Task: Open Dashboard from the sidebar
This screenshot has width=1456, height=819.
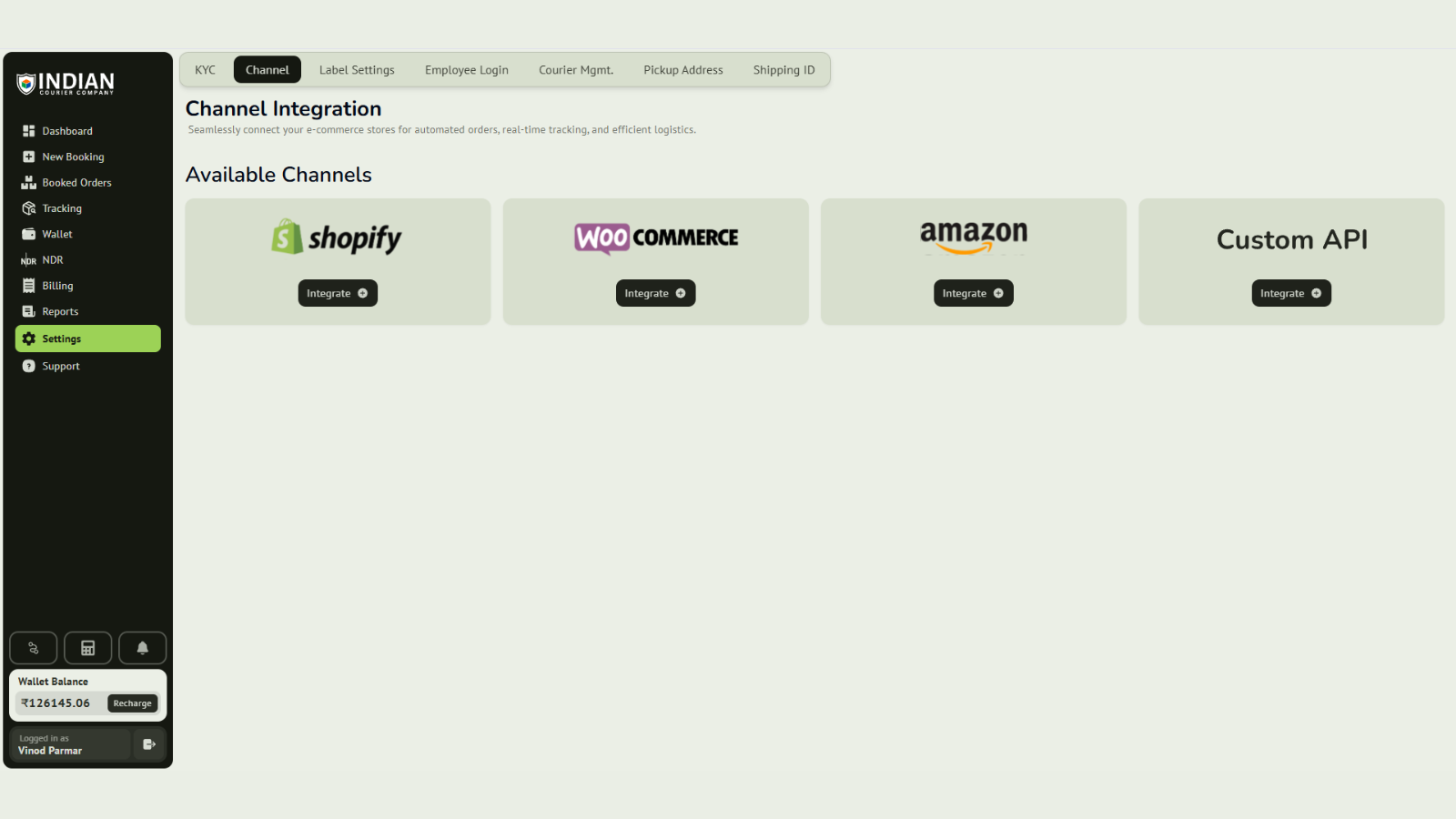Action: tap(87, 131)
